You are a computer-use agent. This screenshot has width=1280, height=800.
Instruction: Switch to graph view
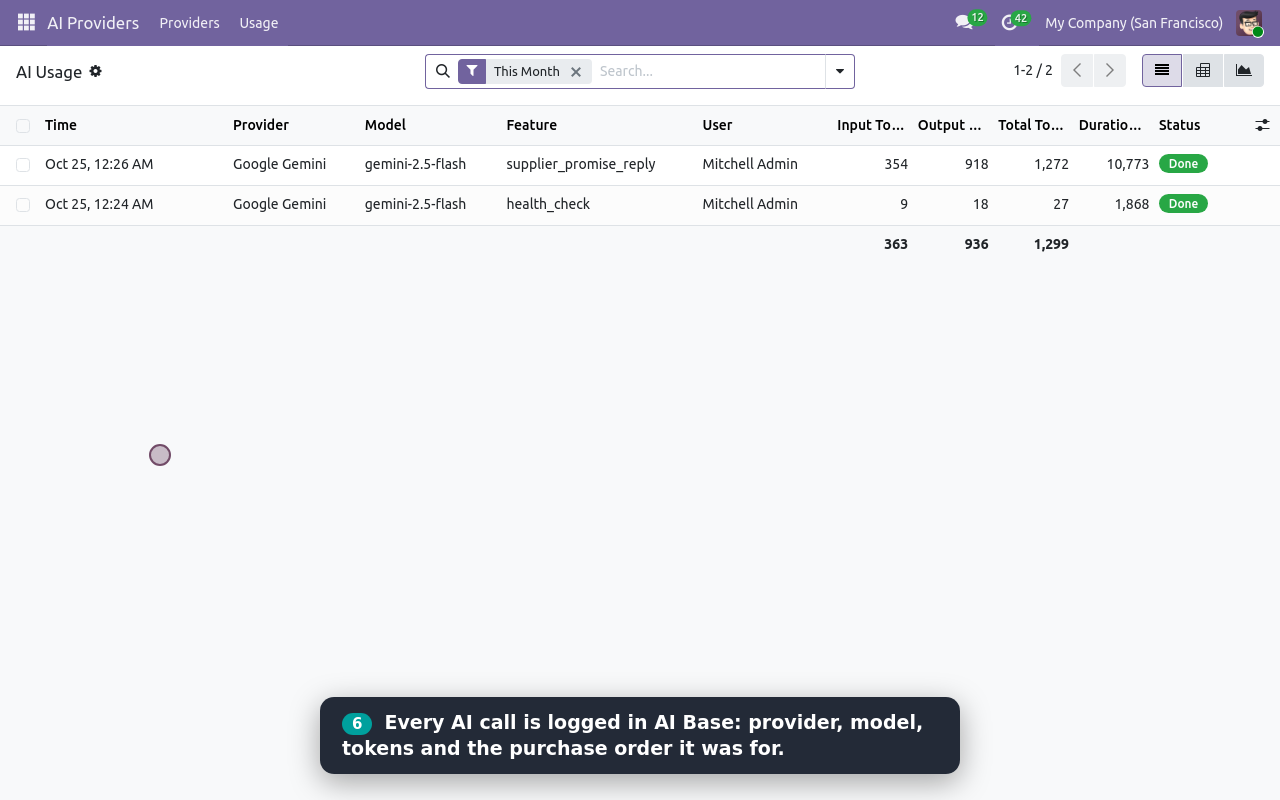click(x=1243, y=71)
